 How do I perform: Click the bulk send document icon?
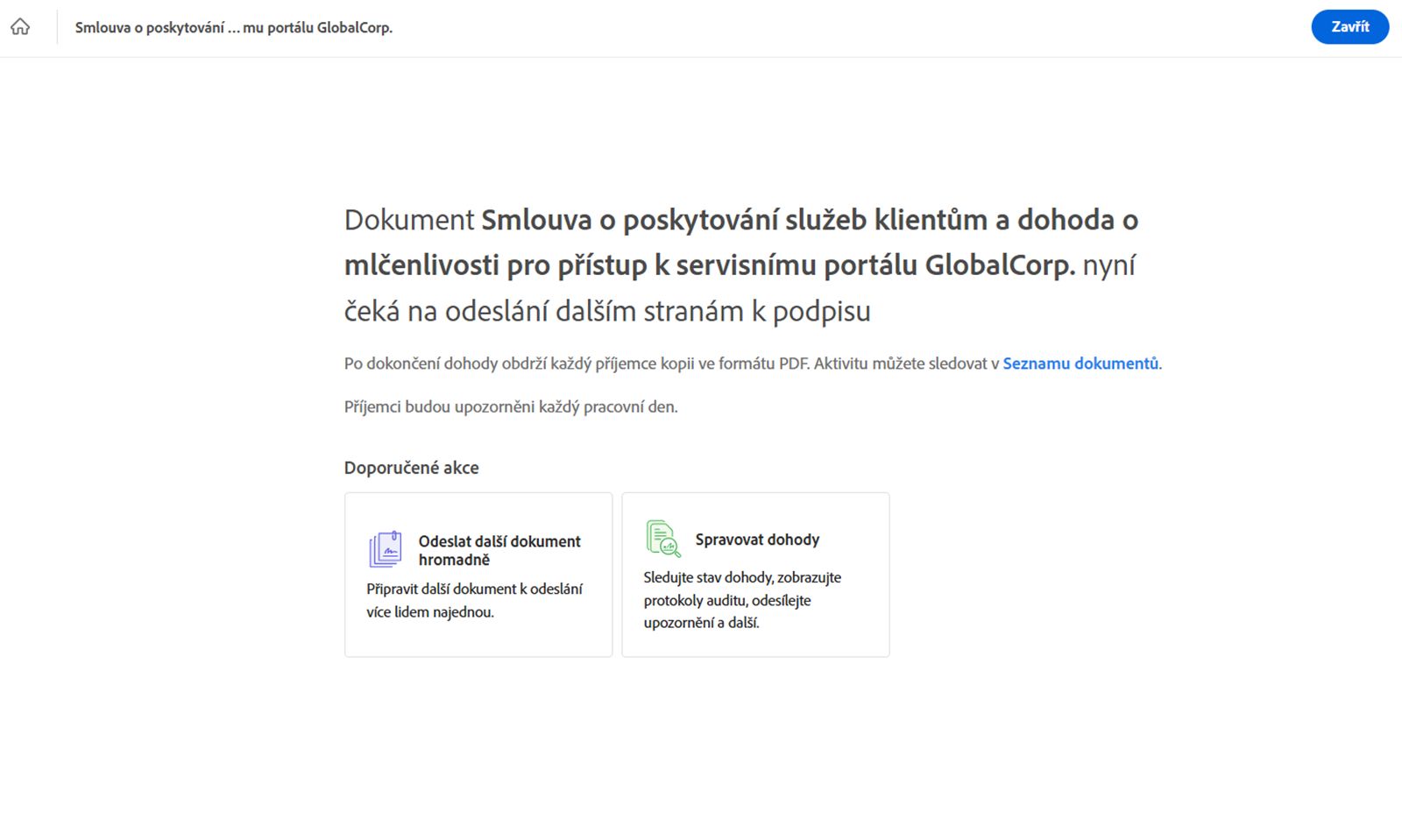tap(386, 549)
